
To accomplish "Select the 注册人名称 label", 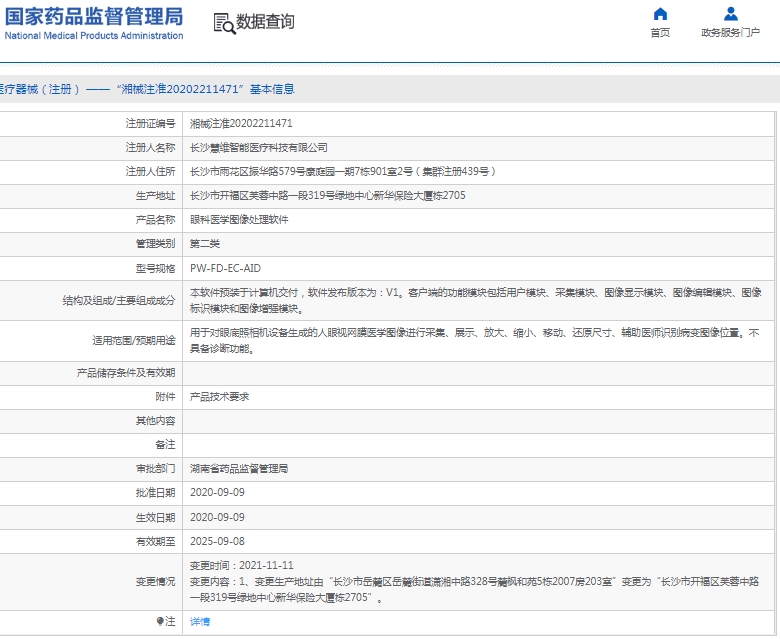I will click(x=150, y=148).
